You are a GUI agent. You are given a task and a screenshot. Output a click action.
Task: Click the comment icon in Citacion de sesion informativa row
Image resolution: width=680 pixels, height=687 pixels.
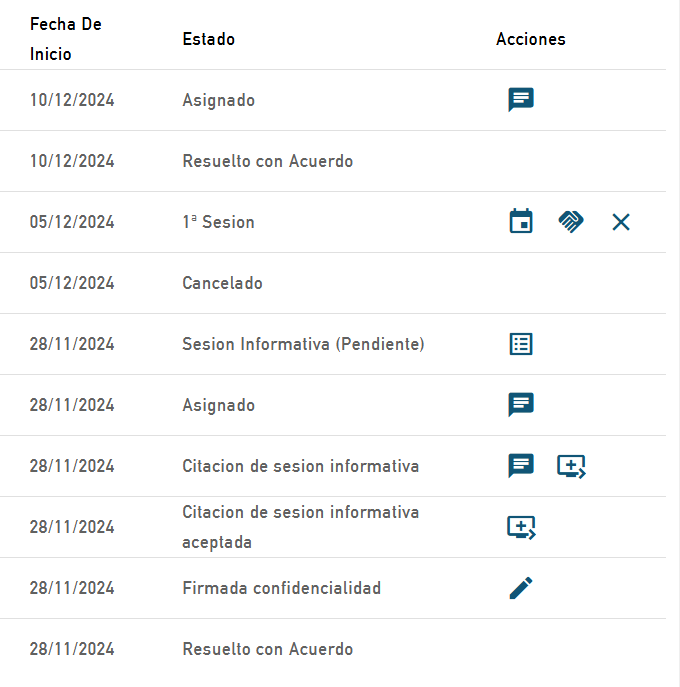pos(521,466)
